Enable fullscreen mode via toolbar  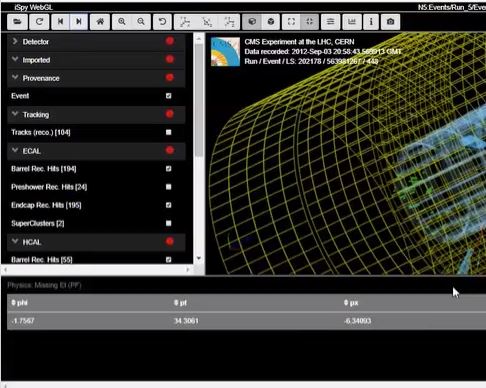[291, 22]
